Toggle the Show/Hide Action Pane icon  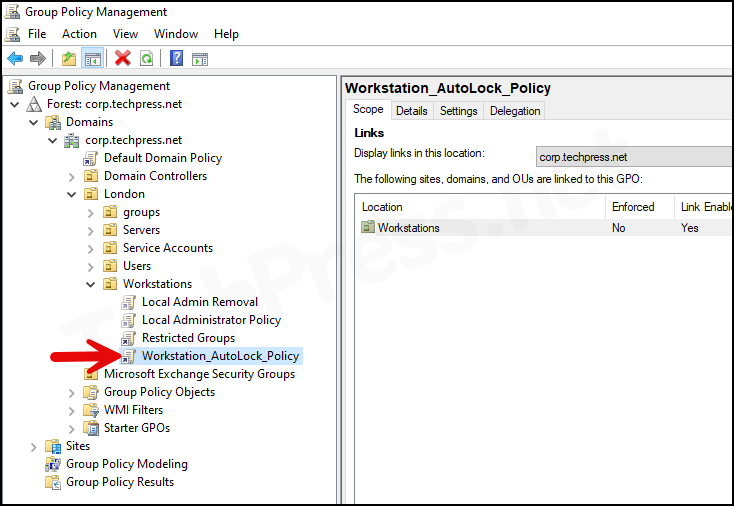tap(200, 59)
